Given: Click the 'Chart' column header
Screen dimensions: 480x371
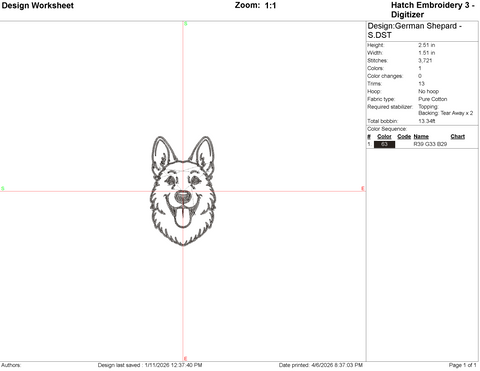Looking at the screenshot, I should 458,137.
